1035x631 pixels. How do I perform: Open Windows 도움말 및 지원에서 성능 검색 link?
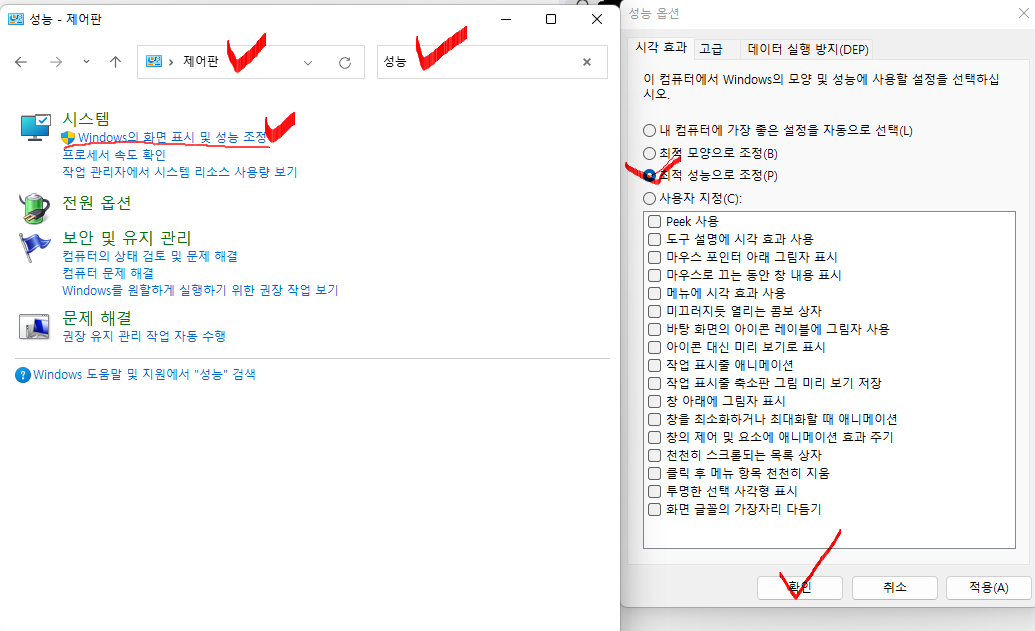(144, 375)
